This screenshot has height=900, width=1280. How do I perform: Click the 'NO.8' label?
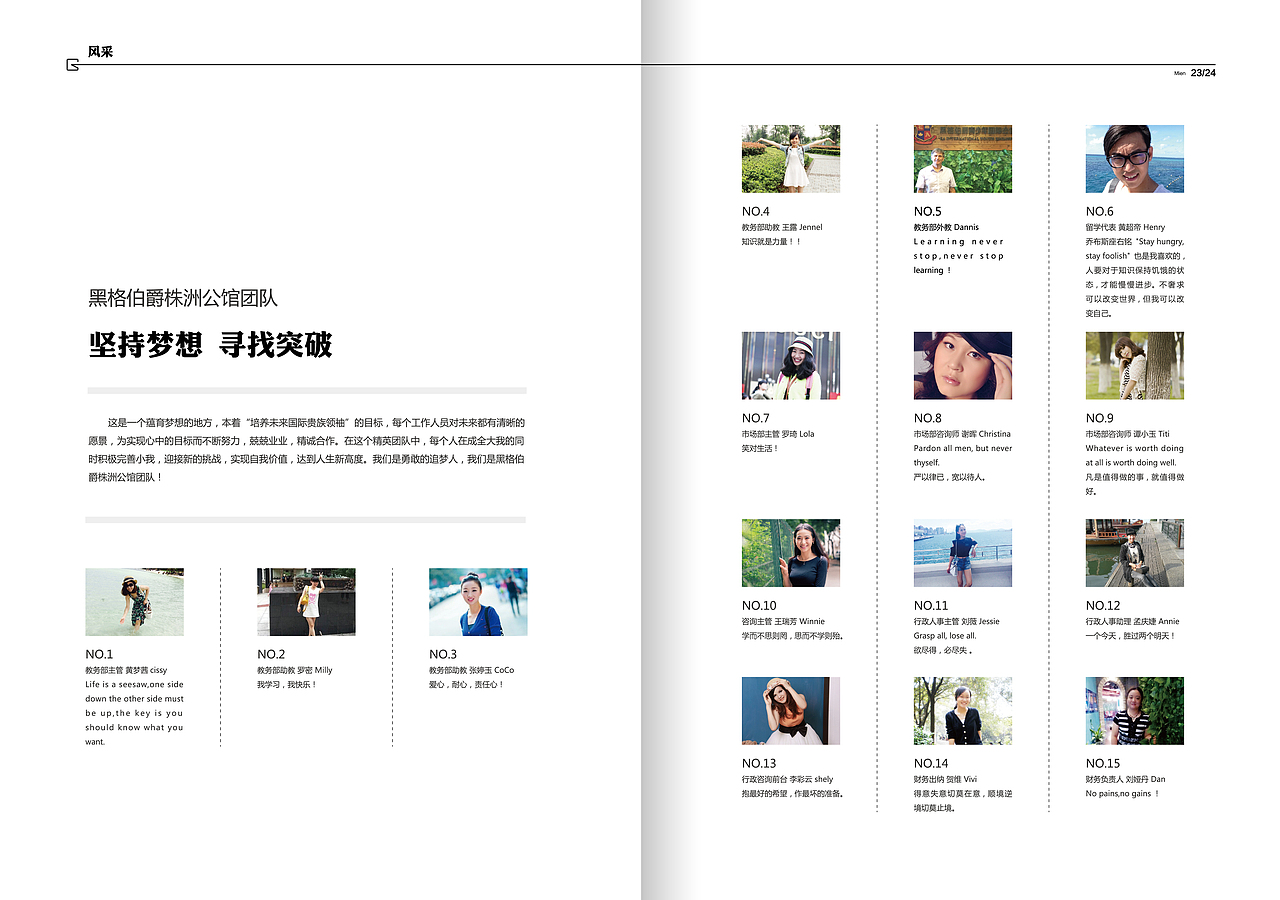(x=928, y=418)
